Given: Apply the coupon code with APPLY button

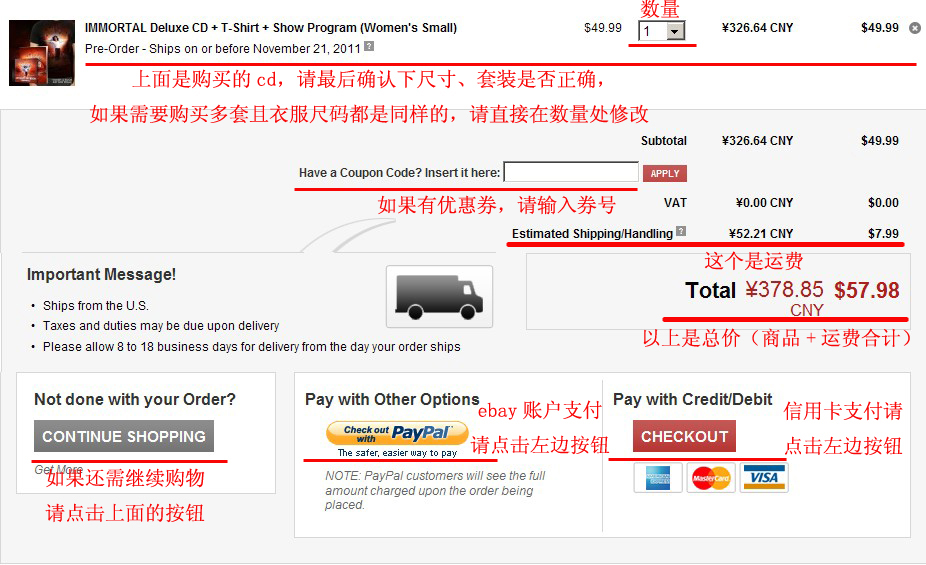Looking at the screenshot, I should pyautogui.click(x=665, y=174).
